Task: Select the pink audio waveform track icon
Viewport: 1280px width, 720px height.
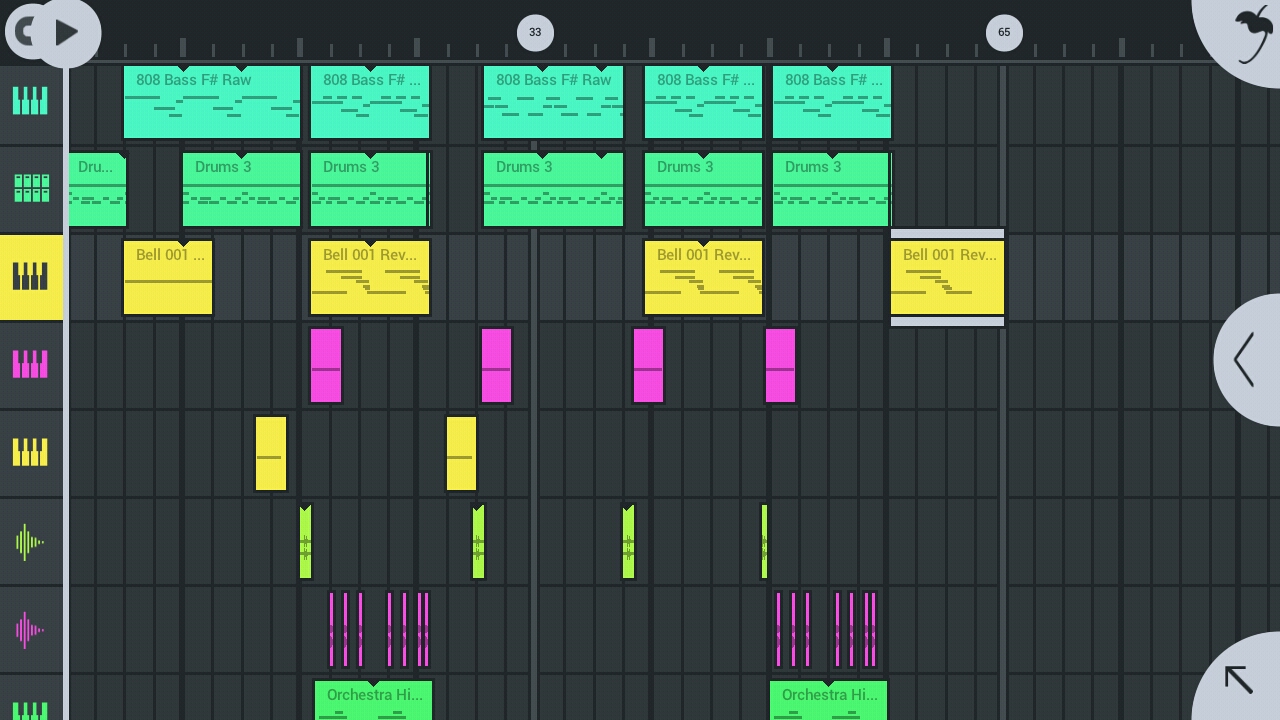Action: click(x=30, y=629)
